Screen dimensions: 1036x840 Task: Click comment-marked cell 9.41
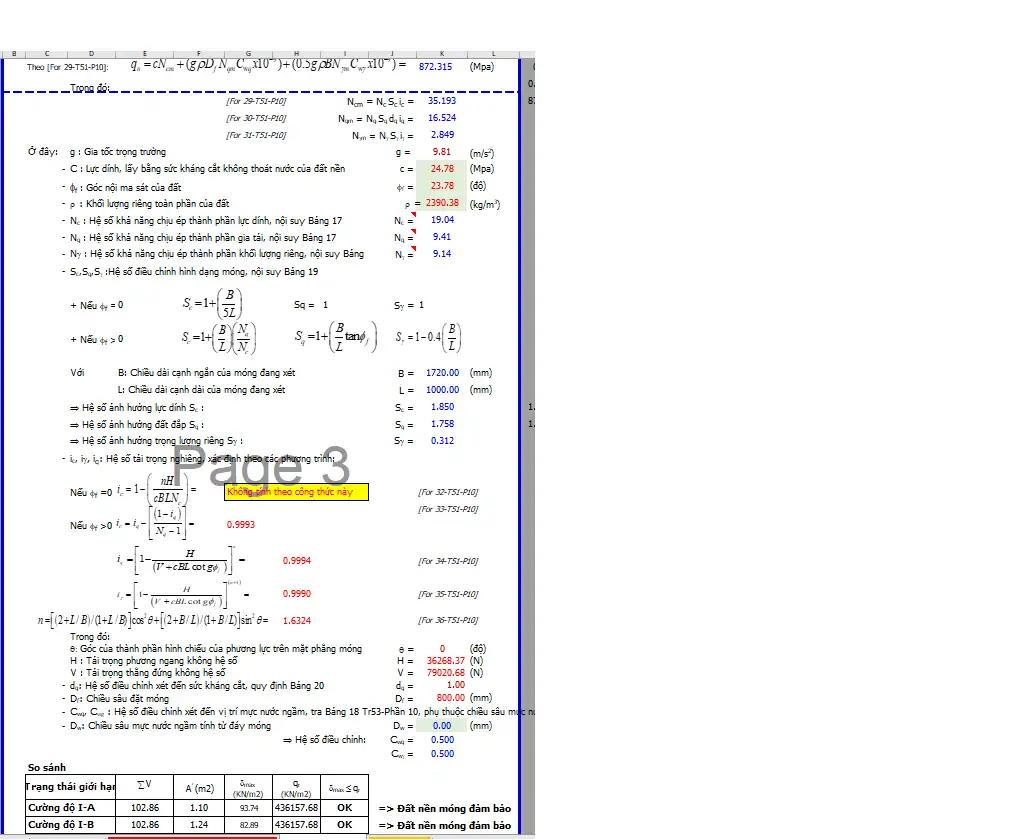[x=441, y=237]
